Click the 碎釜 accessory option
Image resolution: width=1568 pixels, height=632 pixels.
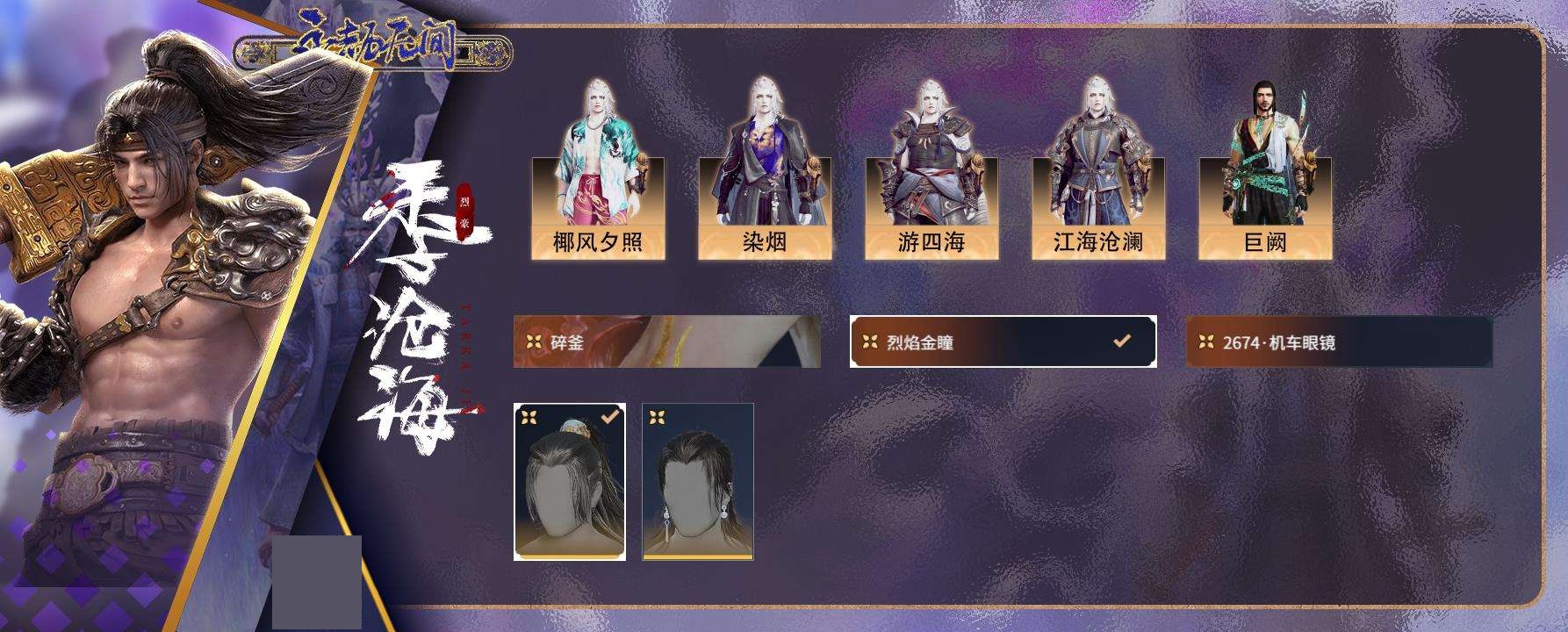[x=667, y=341]
